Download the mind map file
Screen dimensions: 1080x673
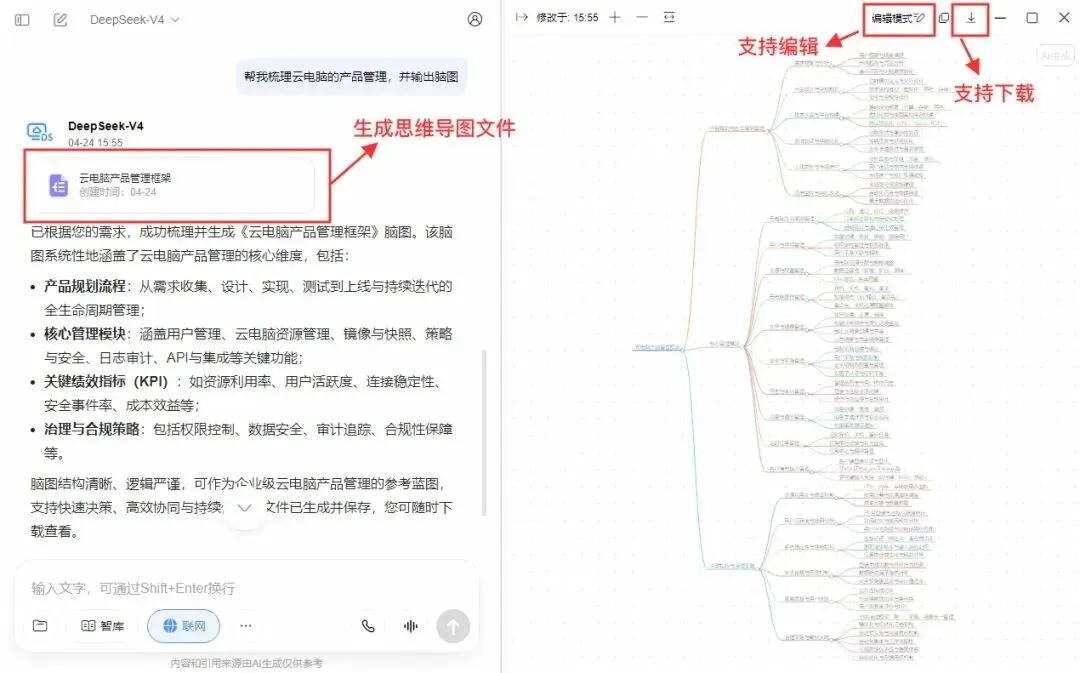coord(970,18)
